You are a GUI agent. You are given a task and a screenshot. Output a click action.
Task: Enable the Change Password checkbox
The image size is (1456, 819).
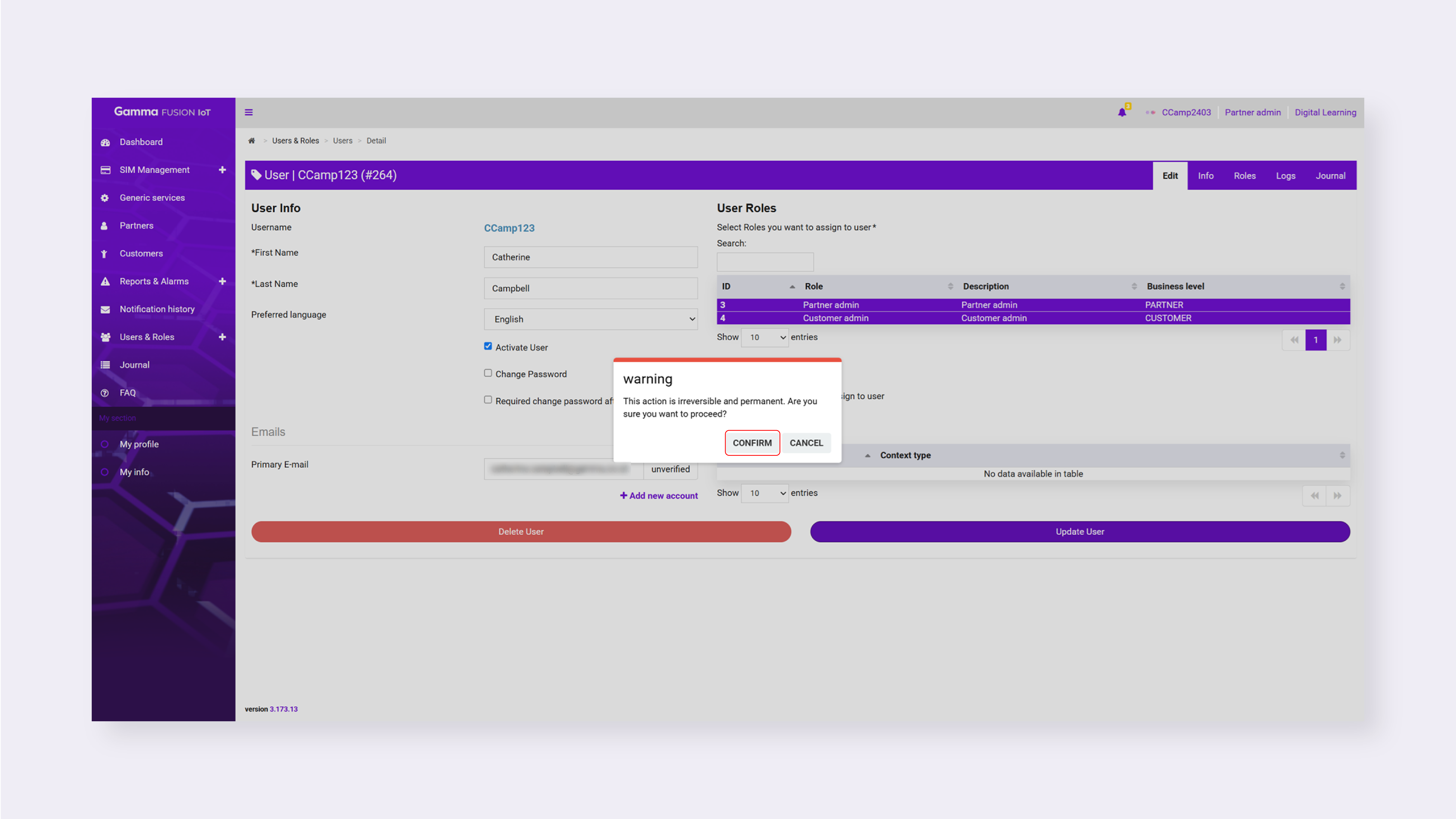point(488,373)
